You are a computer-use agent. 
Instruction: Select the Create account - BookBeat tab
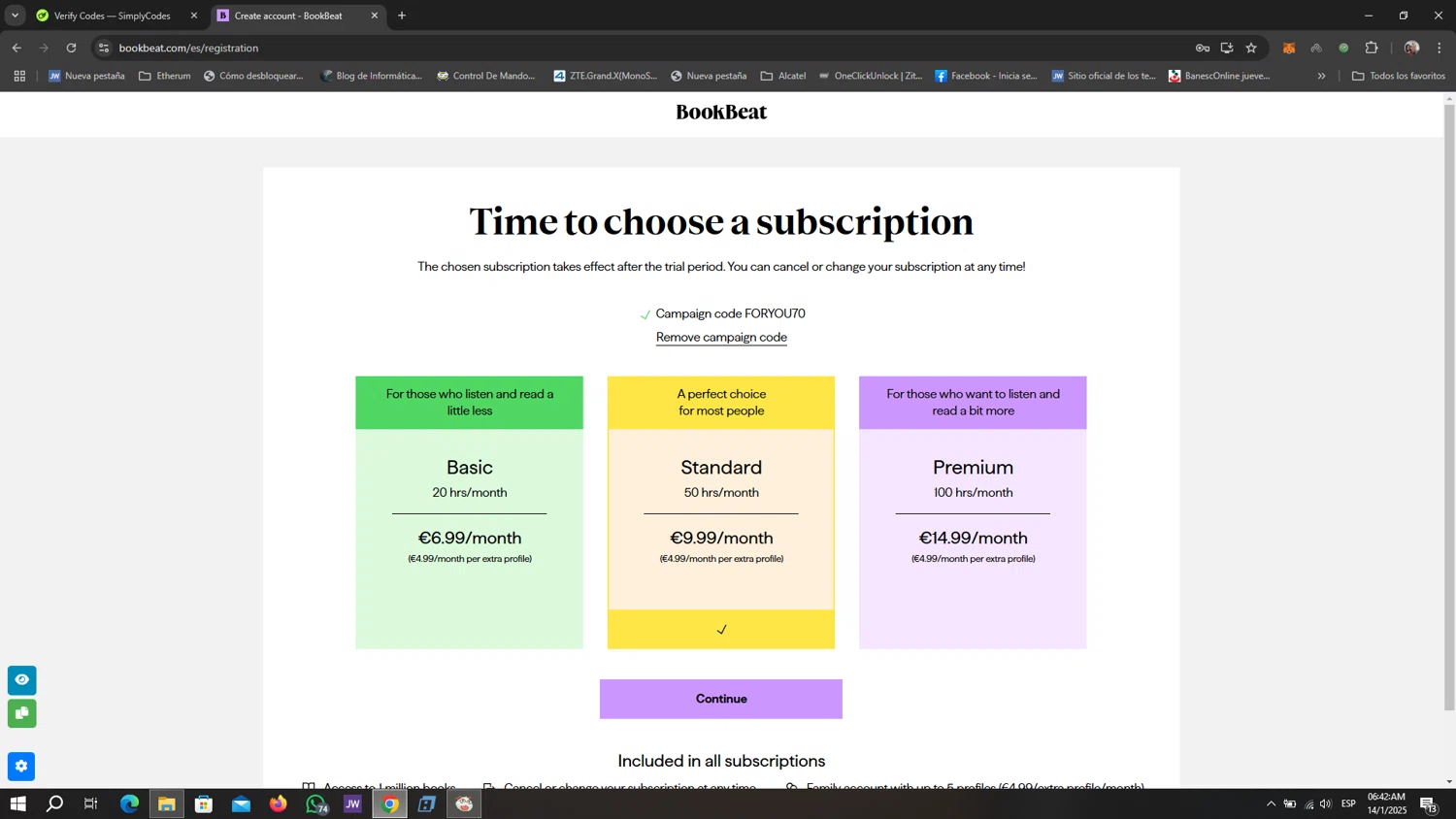click(288, 16)
